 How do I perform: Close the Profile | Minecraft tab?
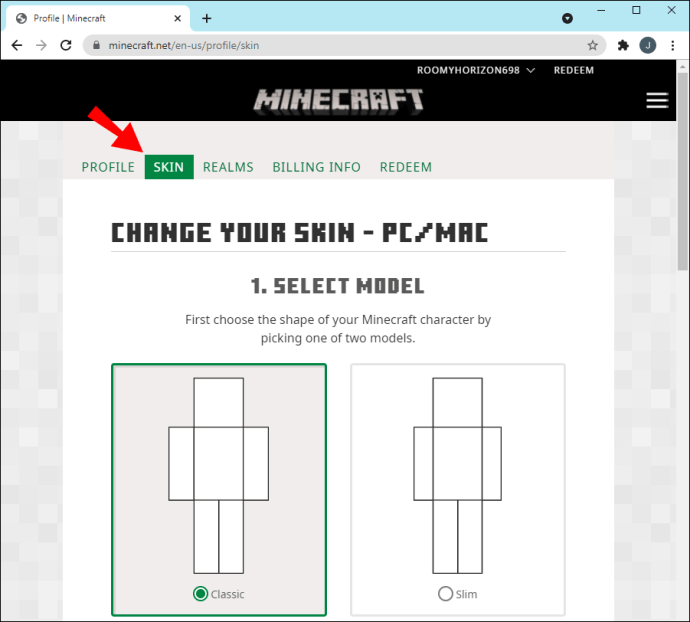pyautogui.click(x=177, y=18)
